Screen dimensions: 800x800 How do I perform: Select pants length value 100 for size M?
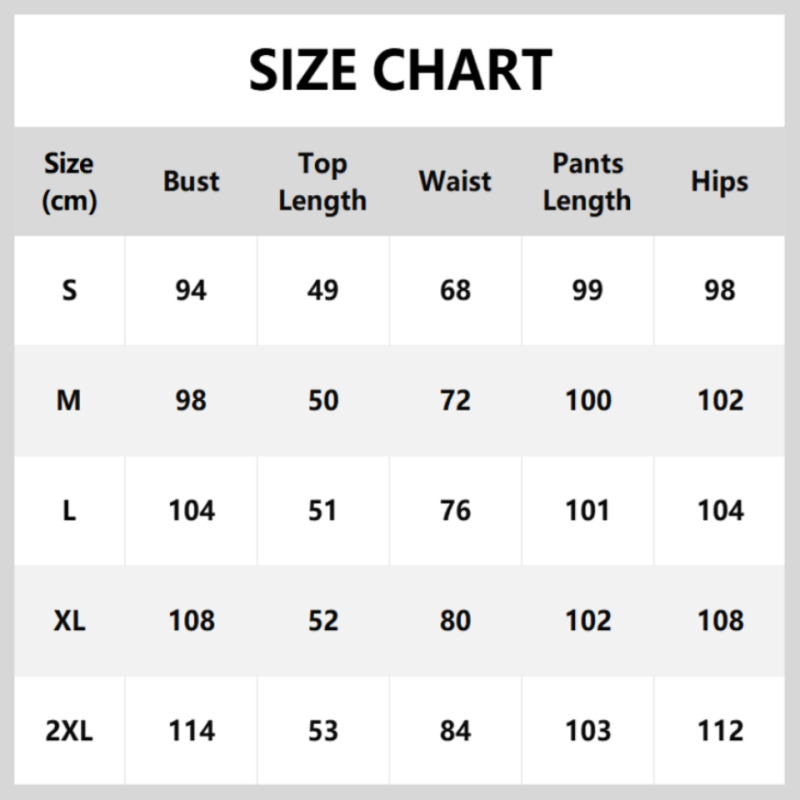588,401
